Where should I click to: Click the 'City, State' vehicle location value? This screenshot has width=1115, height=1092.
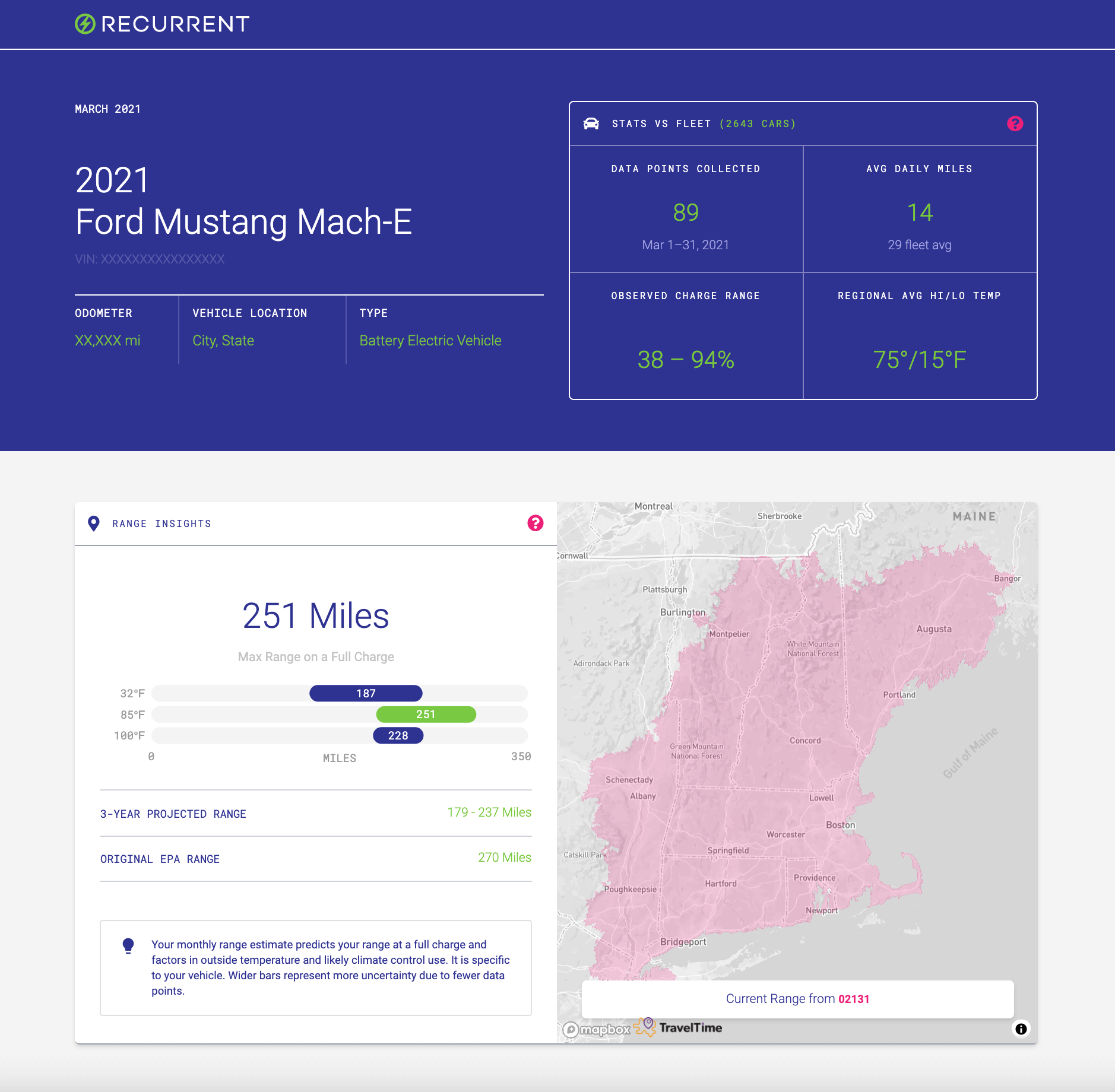(223, 341)
